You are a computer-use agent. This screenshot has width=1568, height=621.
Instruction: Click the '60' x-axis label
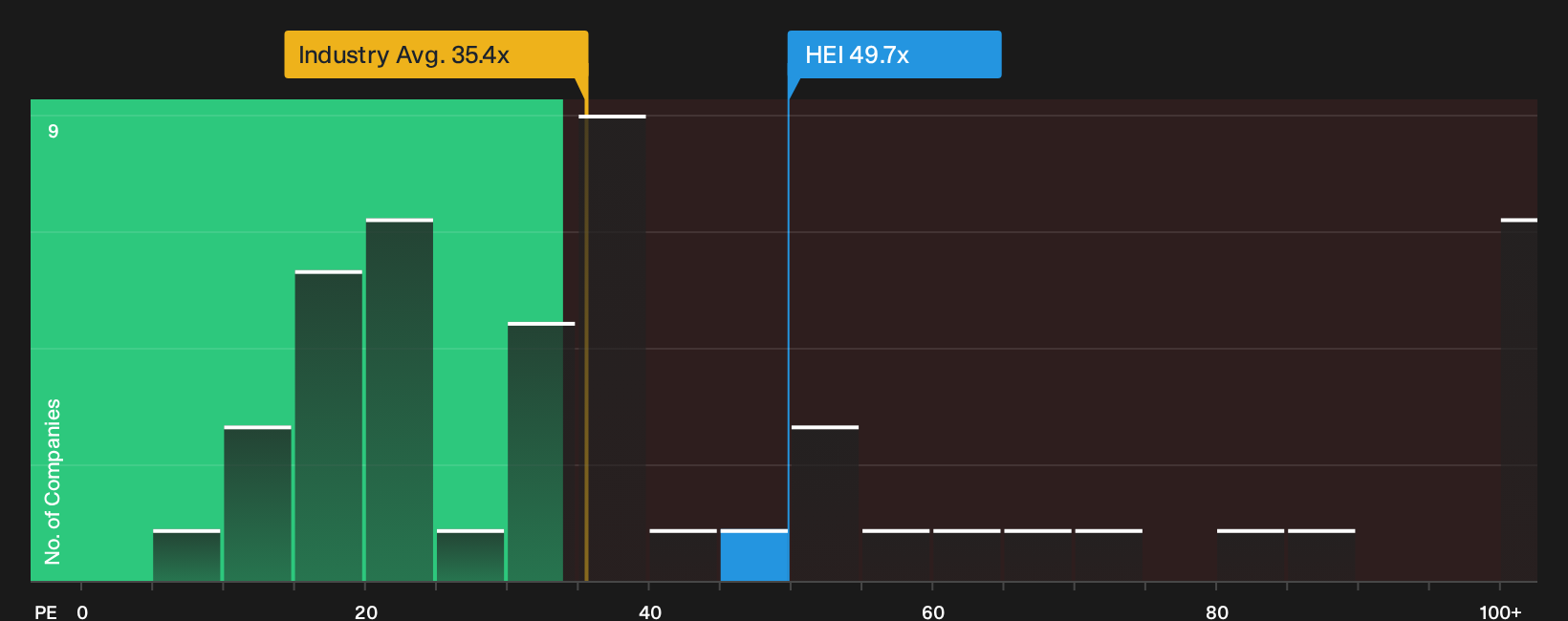933,612
